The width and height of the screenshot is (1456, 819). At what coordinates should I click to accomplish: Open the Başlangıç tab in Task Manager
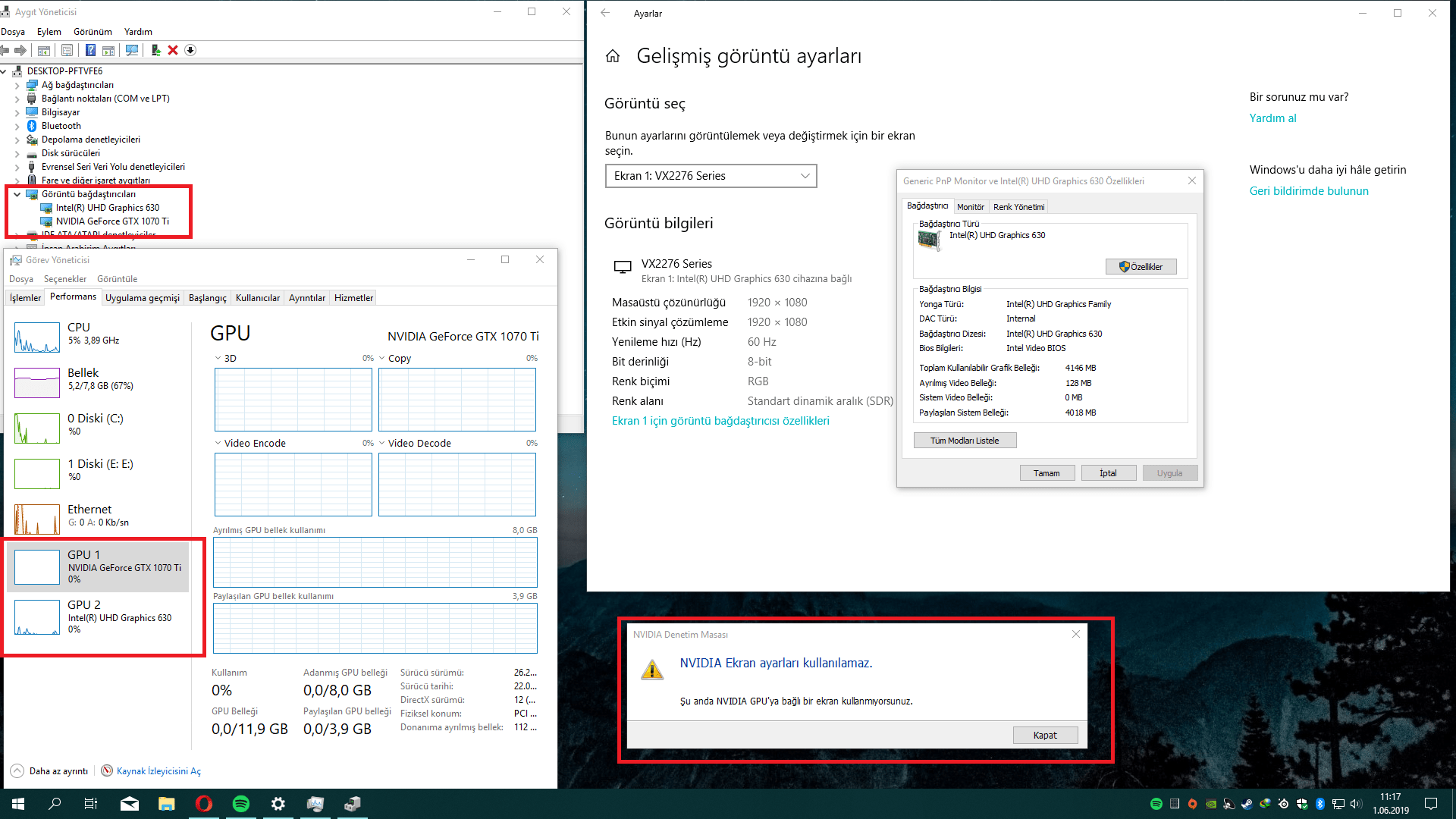207,298
